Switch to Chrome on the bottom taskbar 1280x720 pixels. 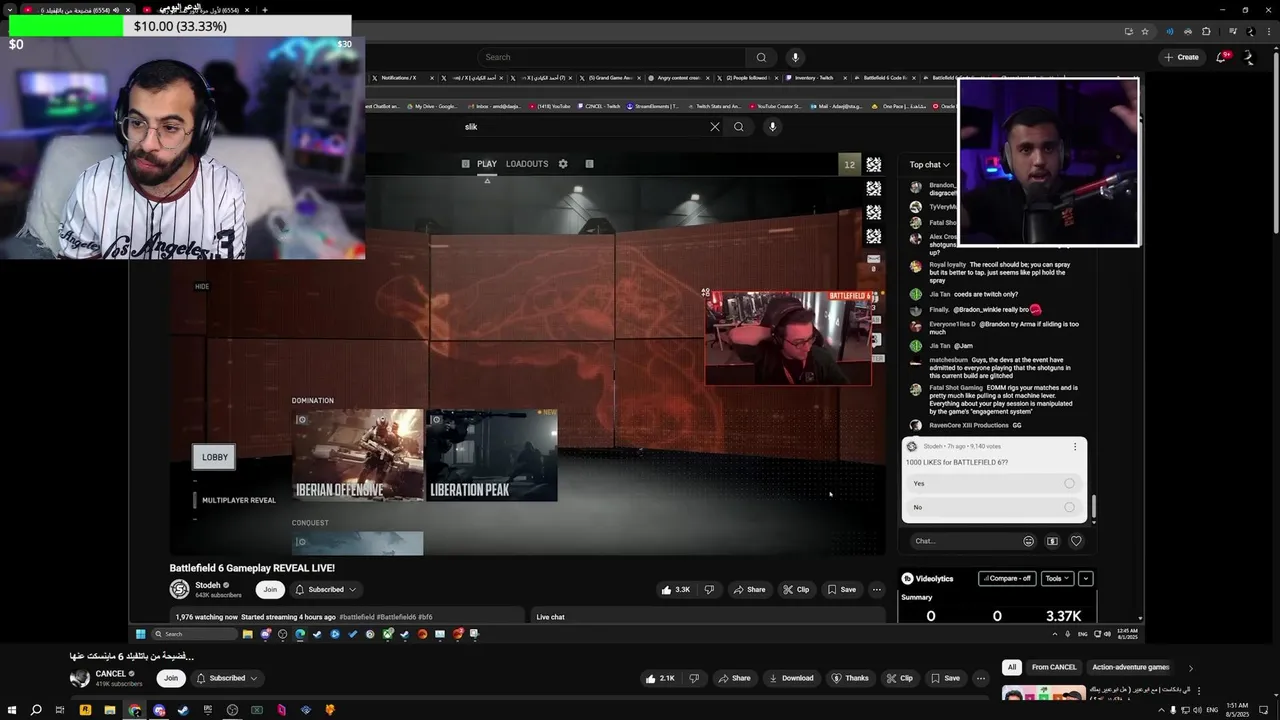tap(134, 710)
